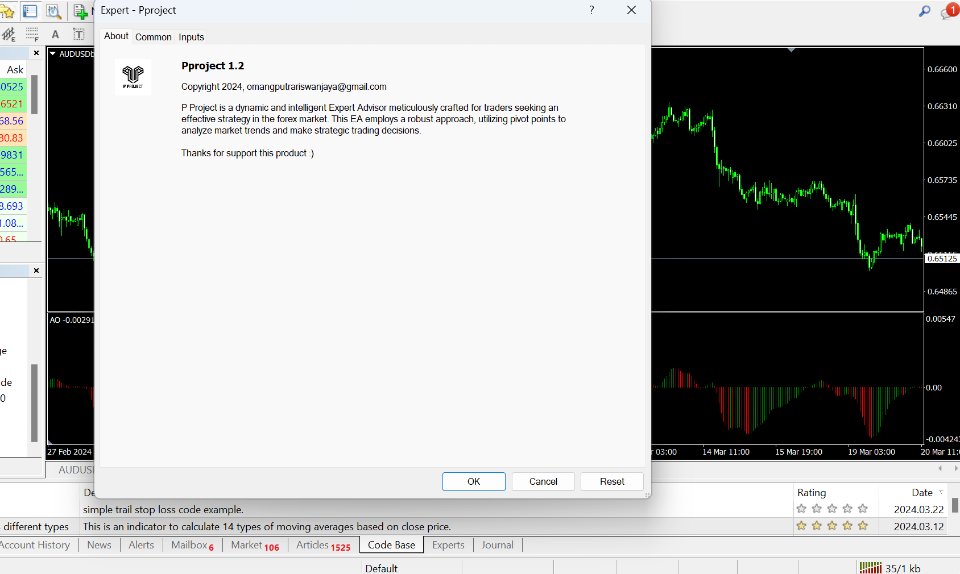The width and height of the screenshot is (960, 574).
Task: Click the empty stars rating for 2024.03.22
Action: point(832,509)
